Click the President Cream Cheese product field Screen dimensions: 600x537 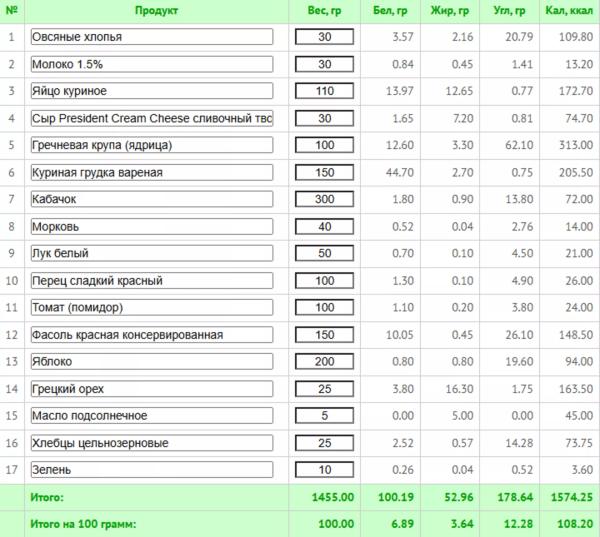pyautogui.click(x=152, y=118)
